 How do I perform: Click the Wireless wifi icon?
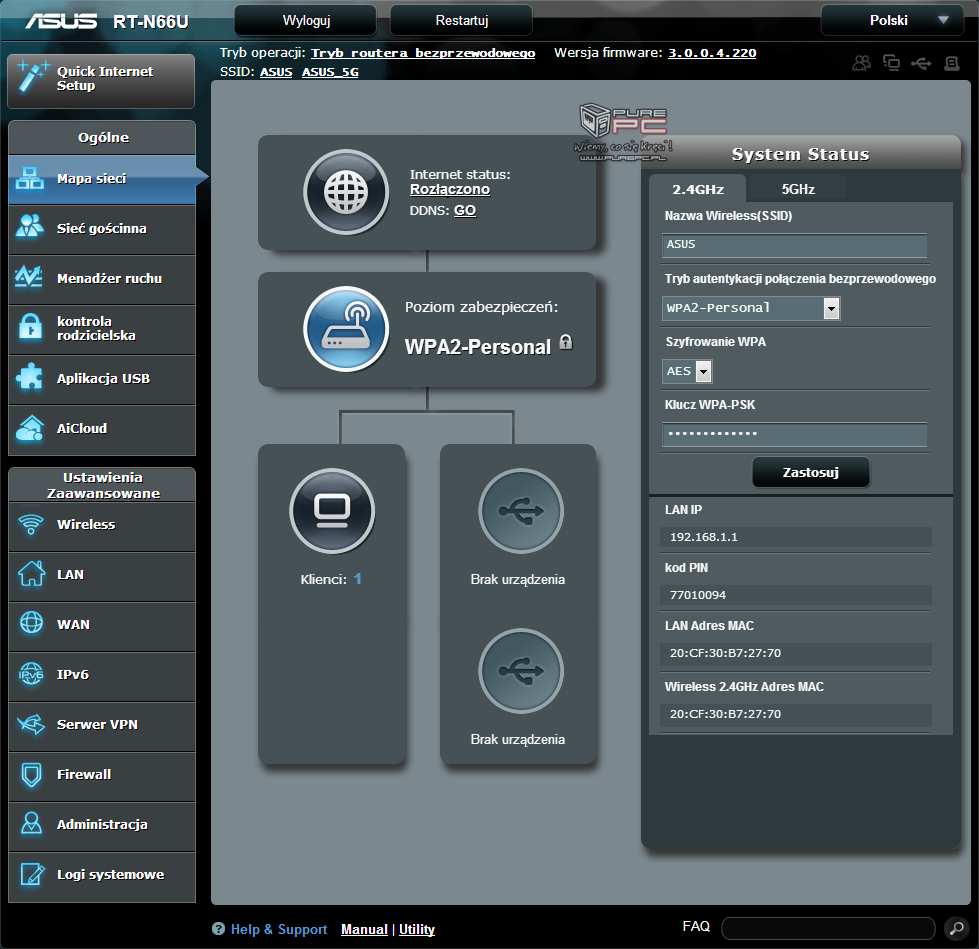click(31, 524)
